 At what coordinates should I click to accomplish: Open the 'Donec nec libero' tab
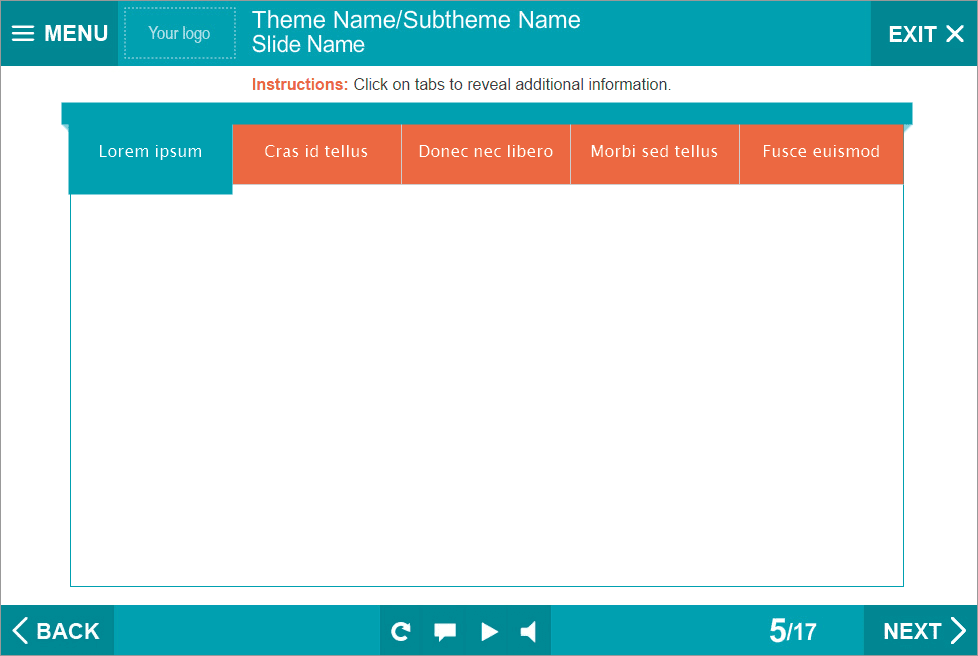click(x=485, y=153)
